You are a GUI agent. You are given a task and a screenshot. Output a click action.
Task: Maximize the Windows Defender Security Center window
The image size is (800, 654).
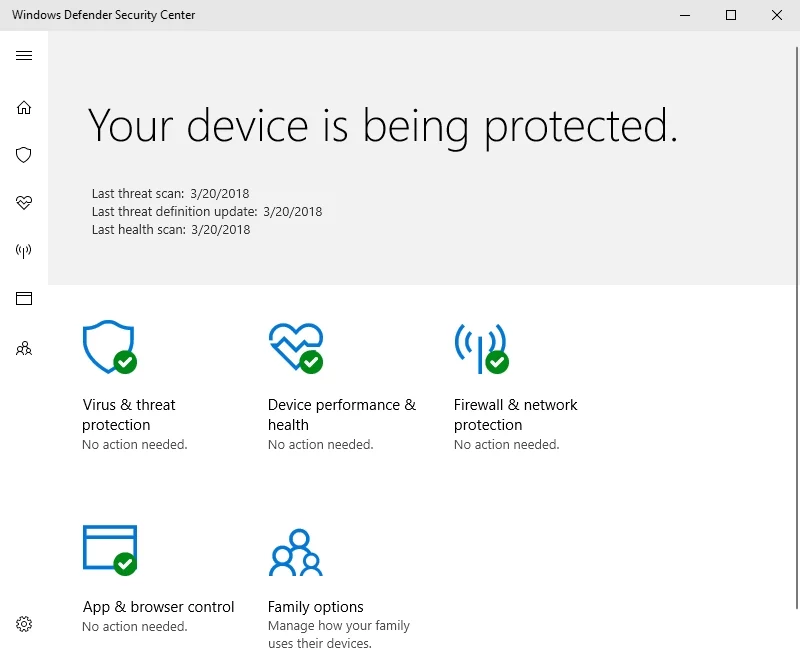click(731, 15)
